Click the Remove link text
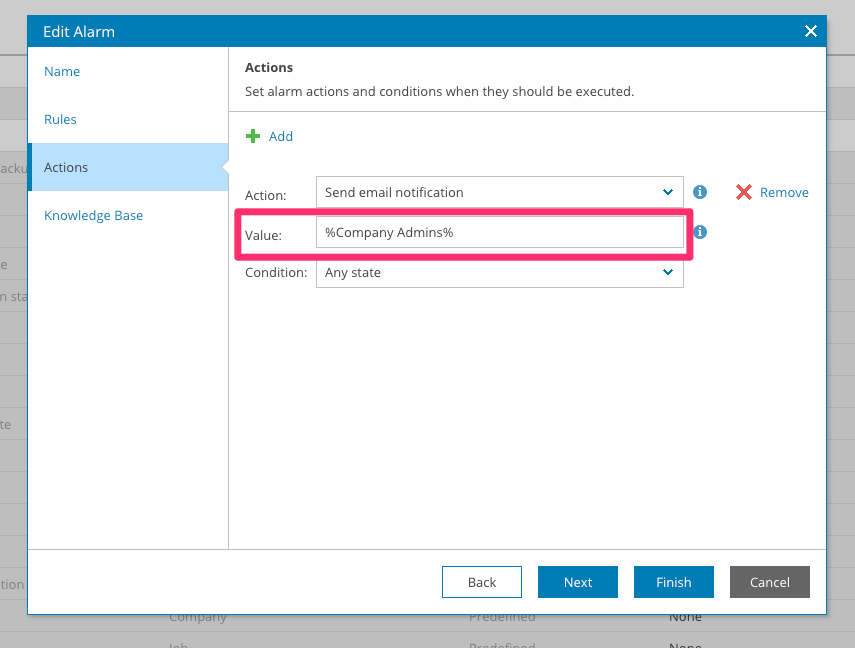This screenshot has width=855, height=648. [784, 192]
